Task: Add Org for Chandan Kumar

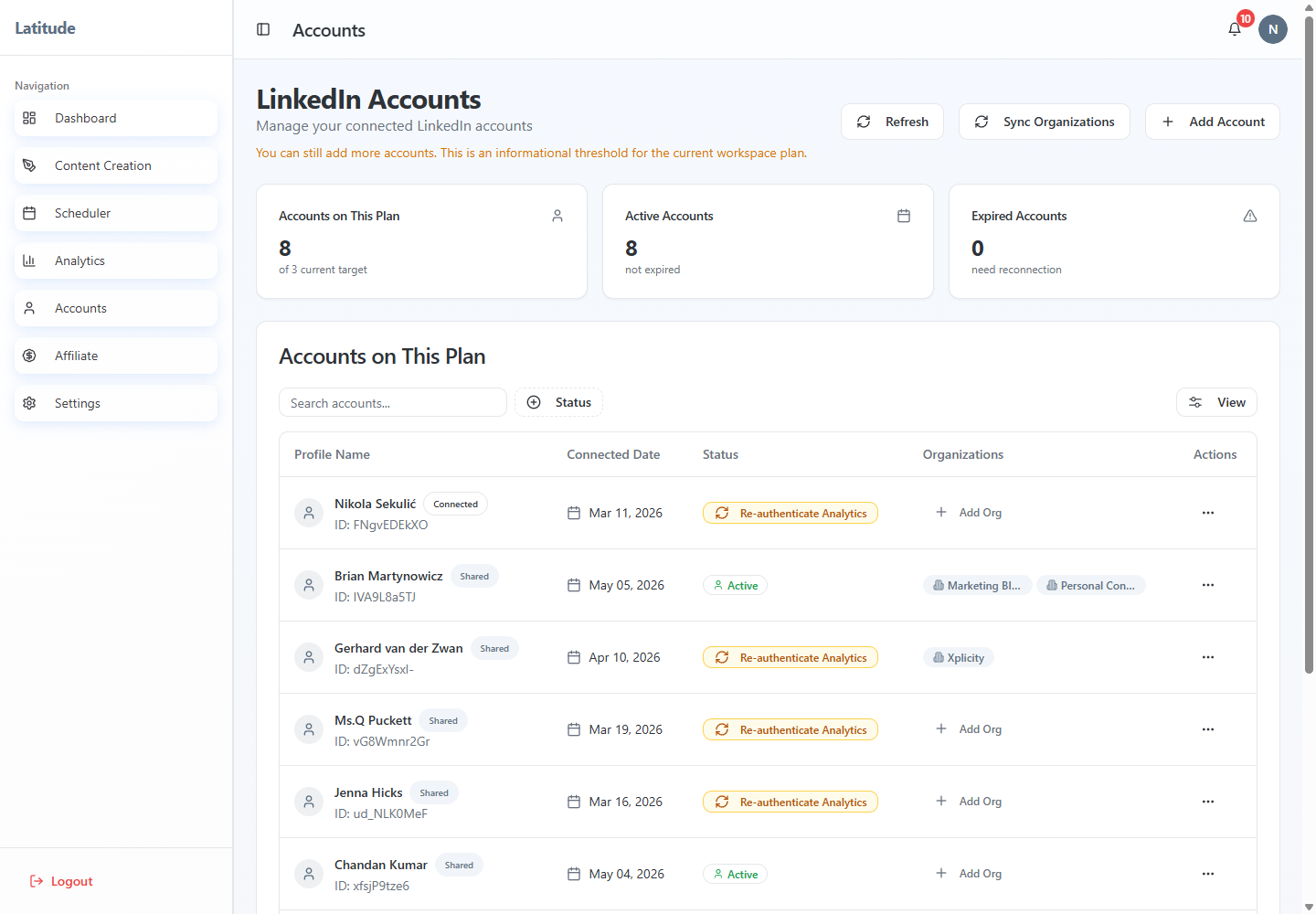Action: point(969,874)
